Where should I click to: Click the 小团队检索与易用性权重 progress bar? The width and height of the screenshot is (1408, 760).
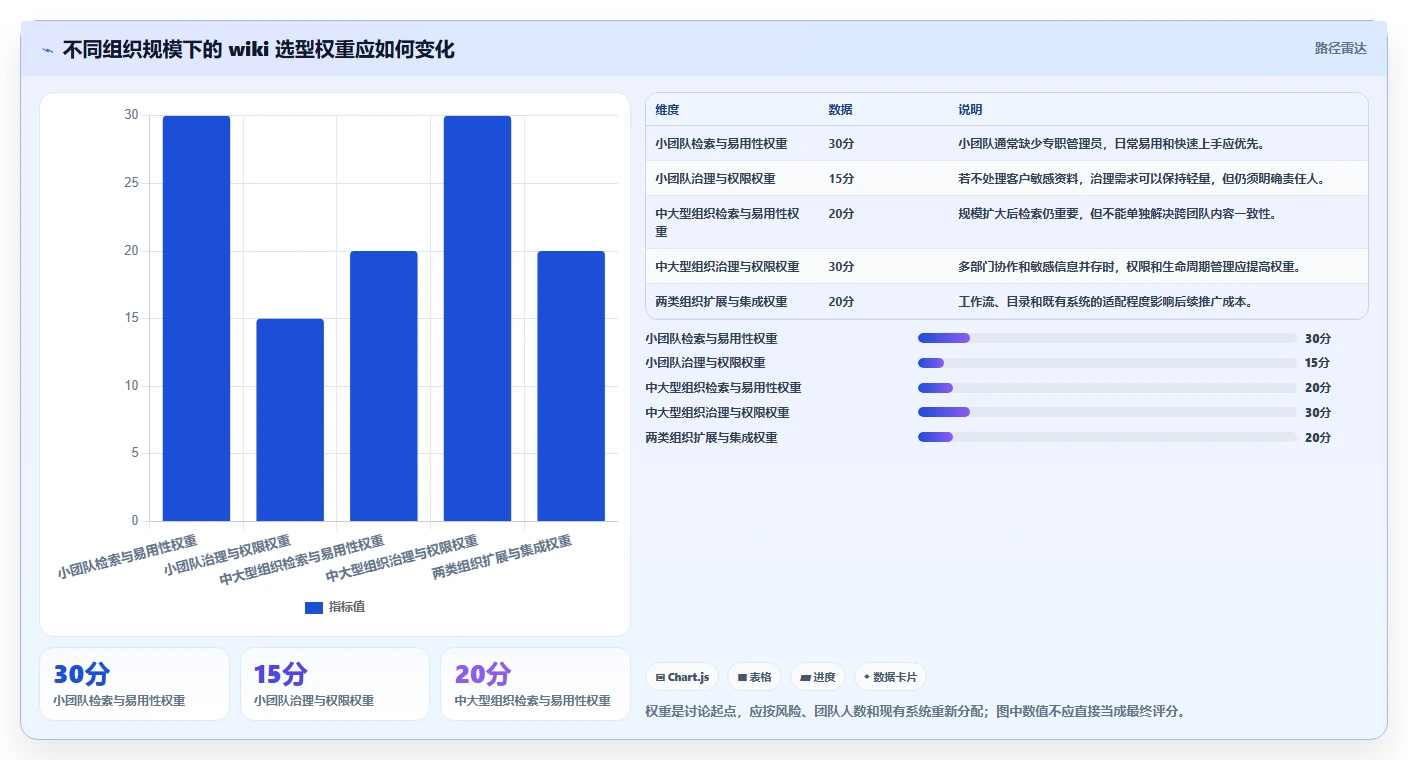pos(1107,338)
